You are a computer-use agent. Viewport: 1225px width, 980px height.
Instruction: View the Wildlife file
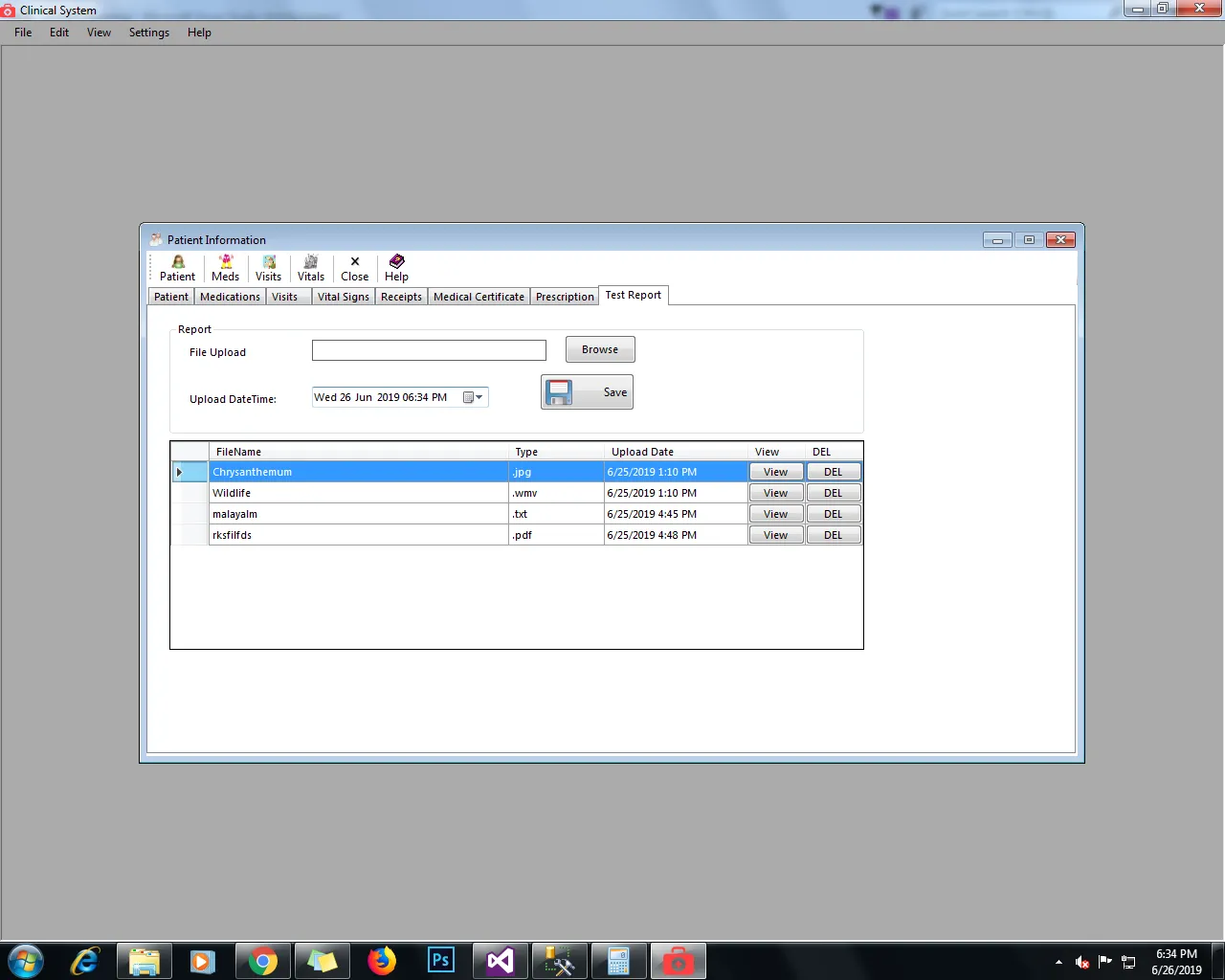[776, 493]
